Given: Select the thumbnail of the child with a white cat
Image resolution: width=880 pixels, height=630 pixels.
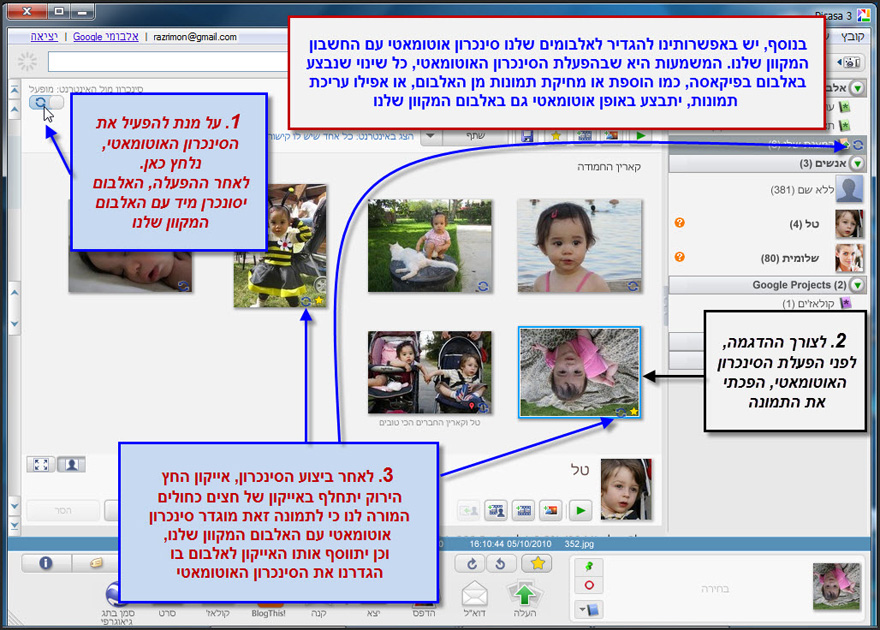Looking at the screenshot, I should pos(430,245).
